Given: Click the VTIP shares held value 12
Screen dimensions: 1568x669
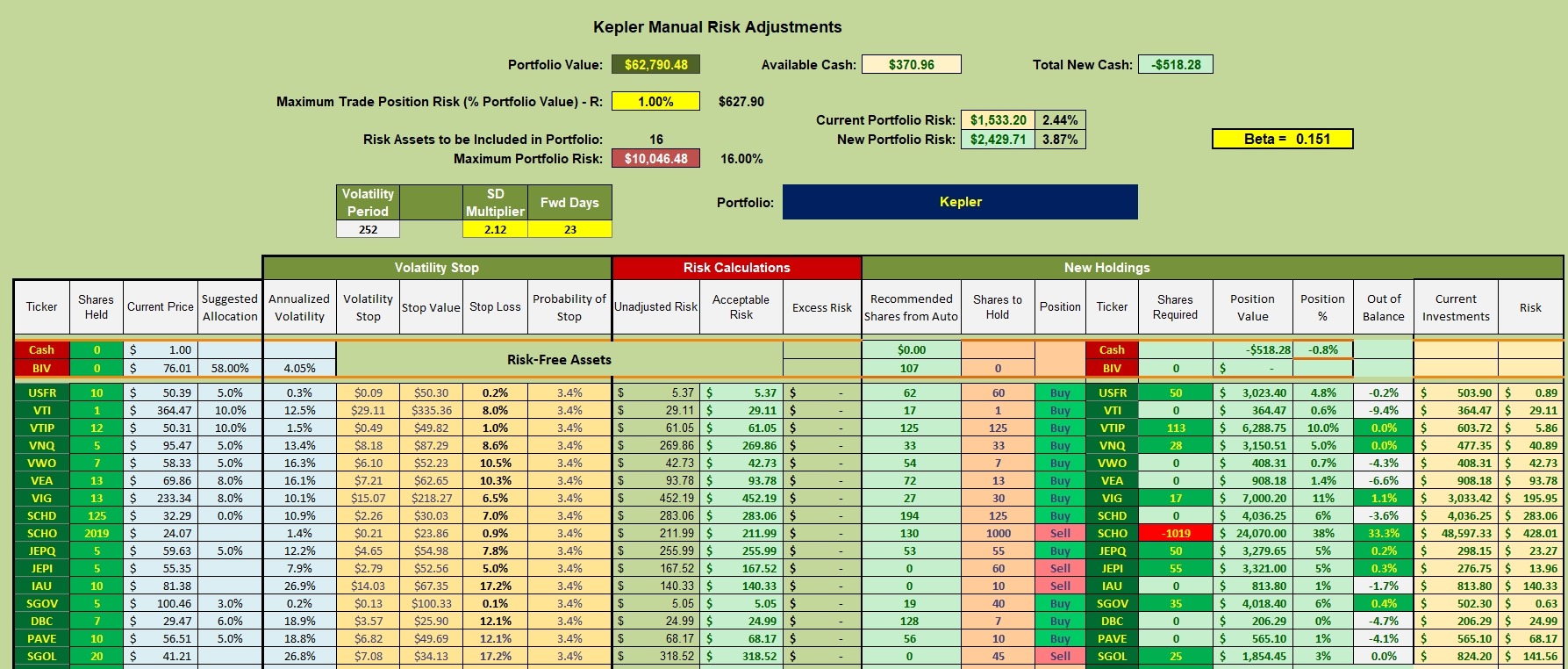Looking at the screenshot, I should pos(97,428).
